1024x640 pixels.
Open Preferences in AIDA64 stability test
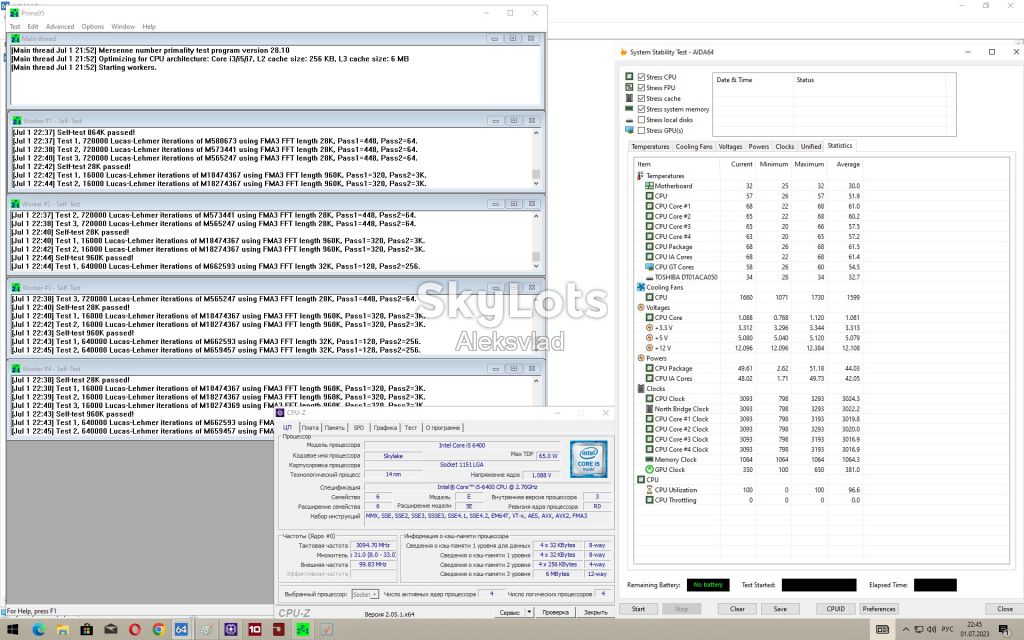878,609
